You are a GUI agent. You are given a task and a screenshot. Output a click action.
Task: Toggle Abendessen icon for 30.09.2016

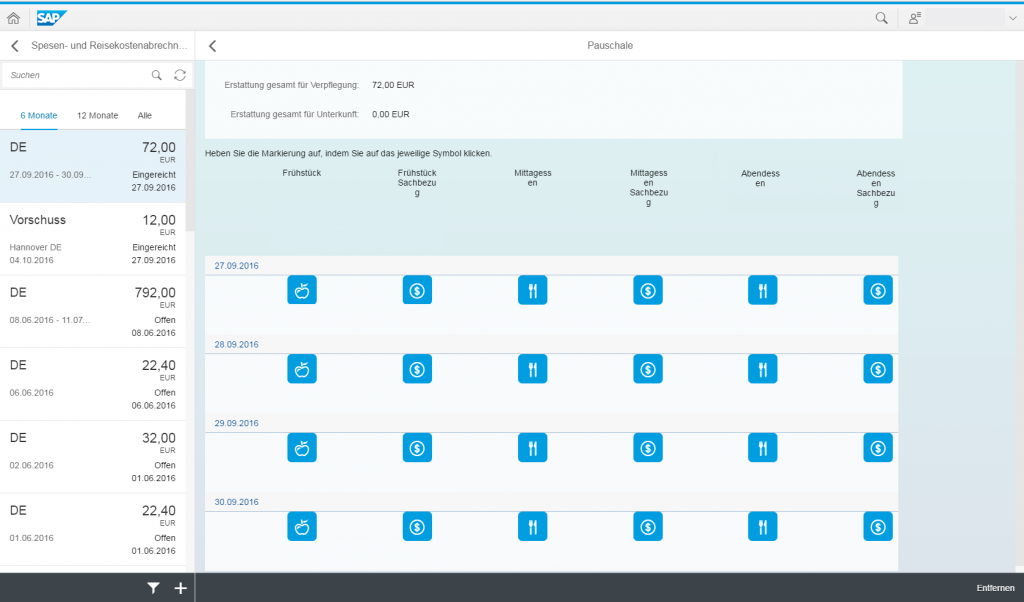point(763,526)
